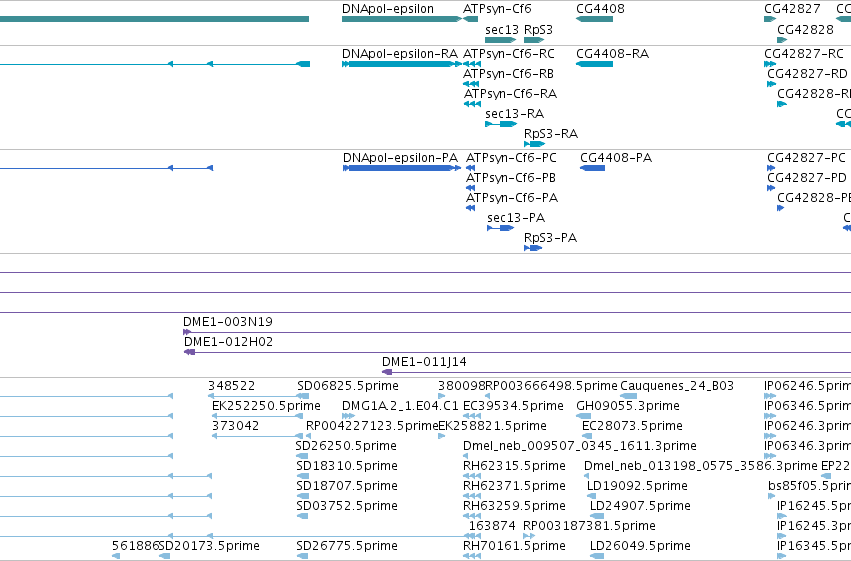Screen dimensions: 851x561
Task: Select the RP003666498.5prime EST label
Action: (x=551, y=386)
